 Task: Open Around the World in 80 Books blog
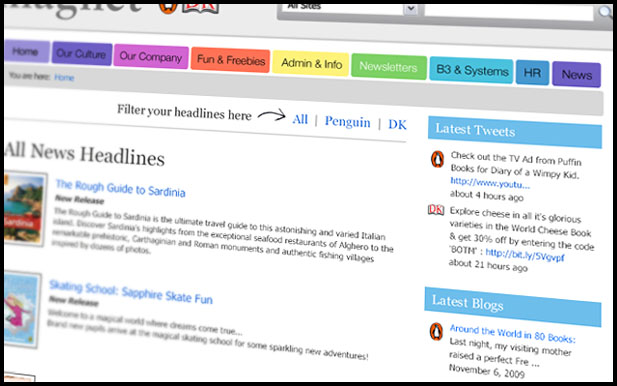point(512,334)
